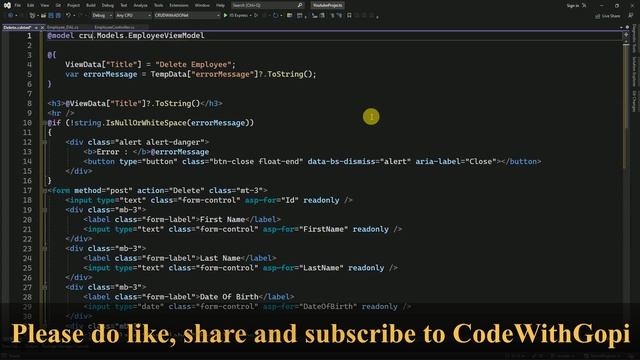Open the Window menu
This screenshot has height=360, width=640.
point(202,5)
